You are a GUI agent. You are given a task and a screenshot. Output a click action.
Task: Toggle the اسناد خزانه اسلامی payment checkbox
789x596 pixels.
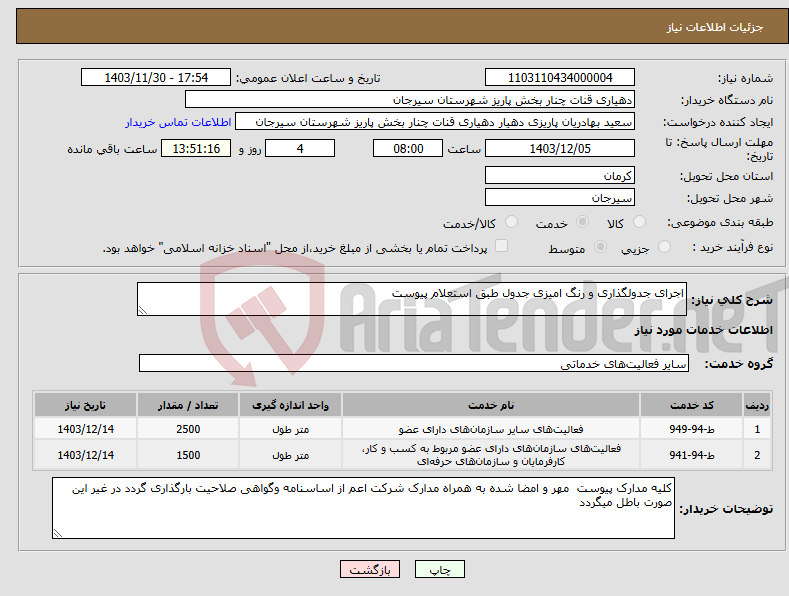click(501, 246)
